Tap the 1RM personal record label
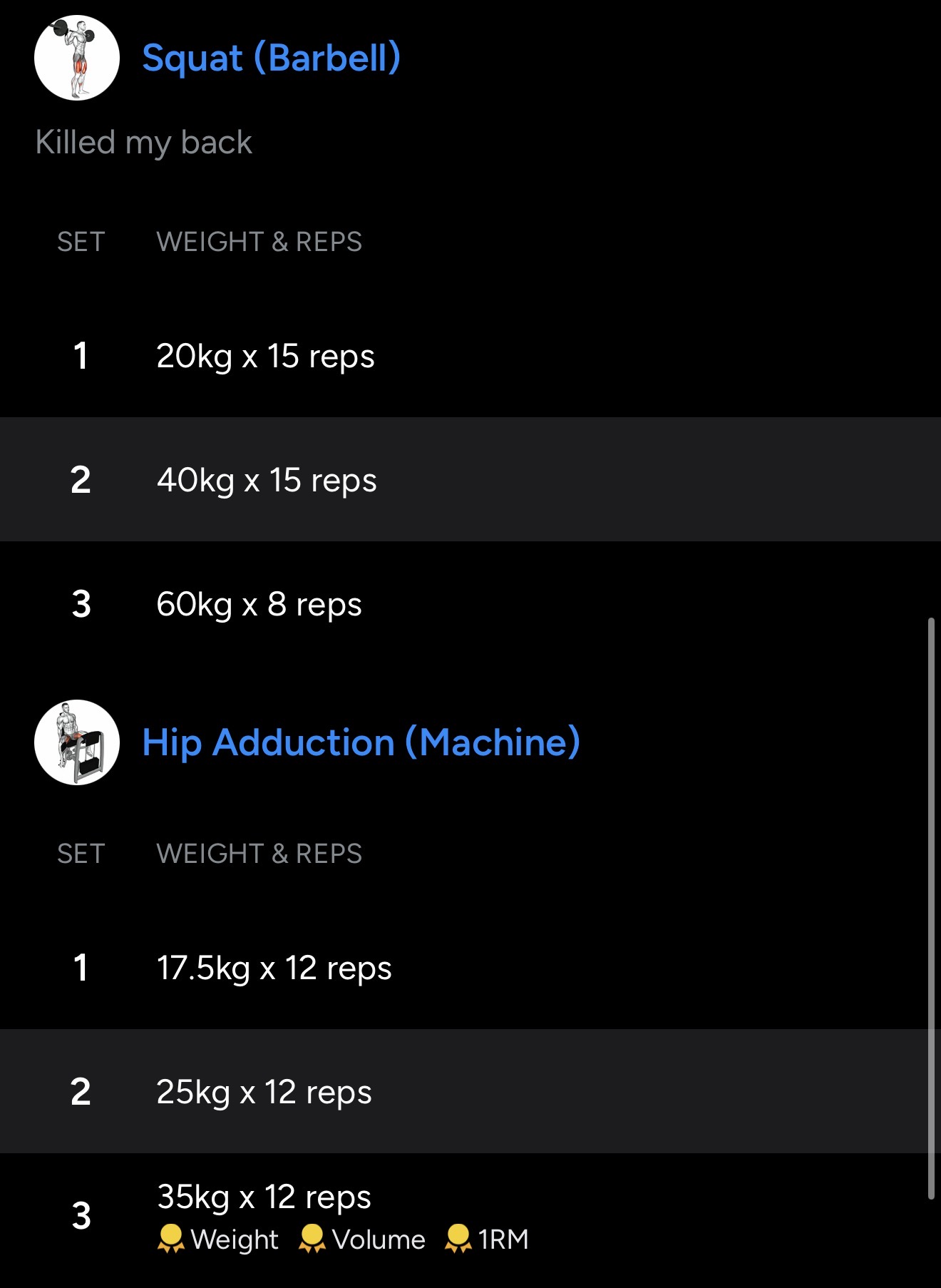 [503, 1240]
